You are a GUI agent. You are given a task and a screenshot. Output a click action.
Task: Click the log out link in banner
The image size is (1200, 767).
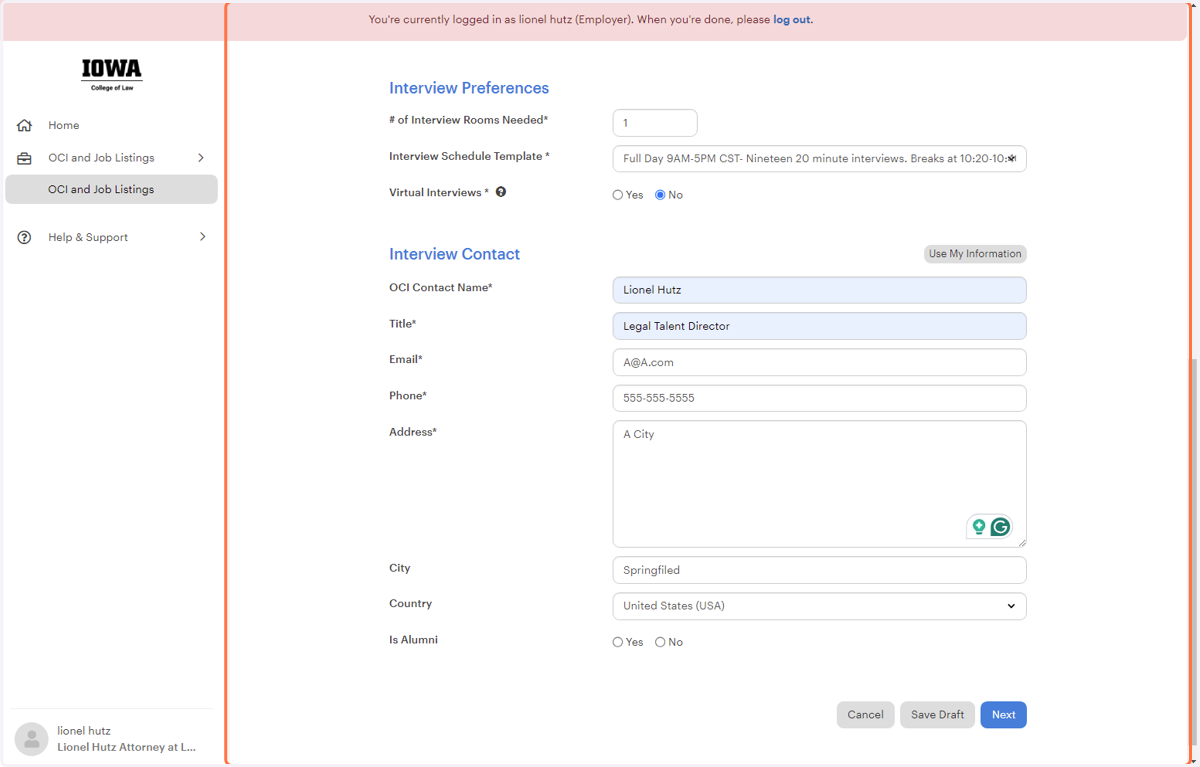pos(791,19)
